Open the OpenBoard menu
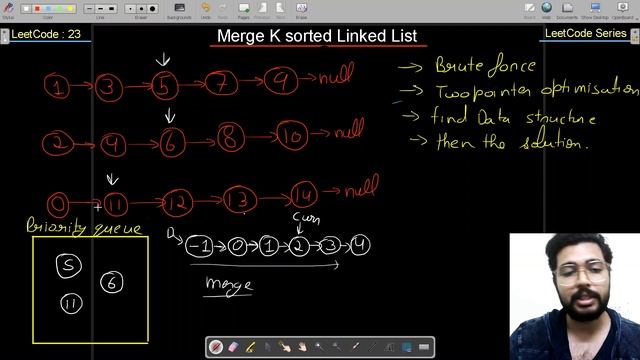This screenshot has height=360, width=640. [x=622, y=10]
